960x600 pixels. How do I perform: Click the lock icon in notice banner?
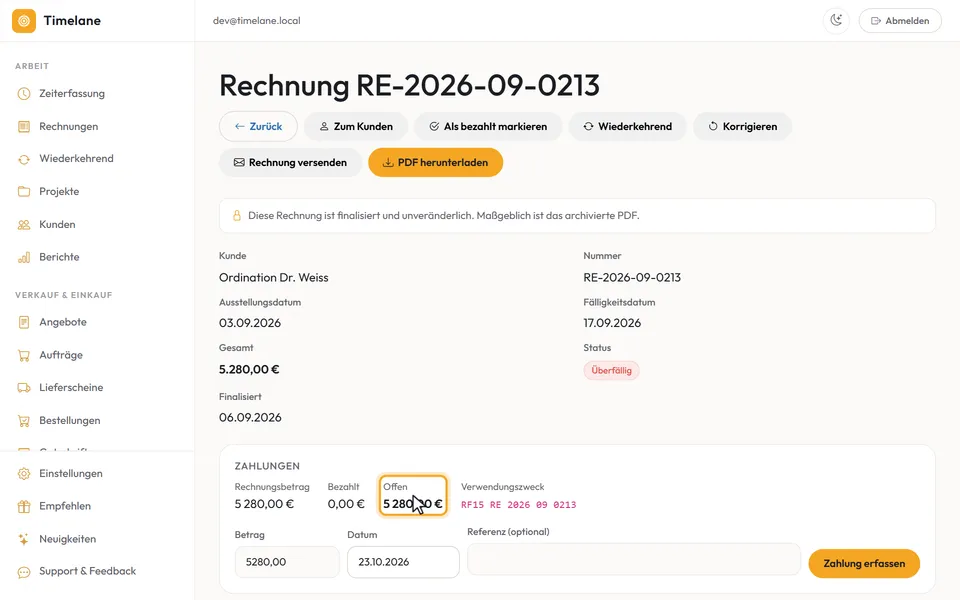(x=236, y=216)
